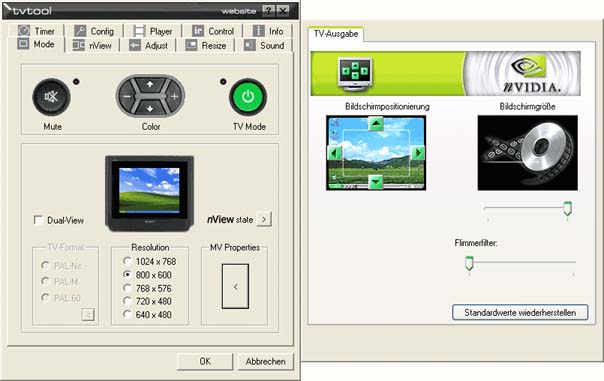Click the TV-Format arrow button

point(88,315)
